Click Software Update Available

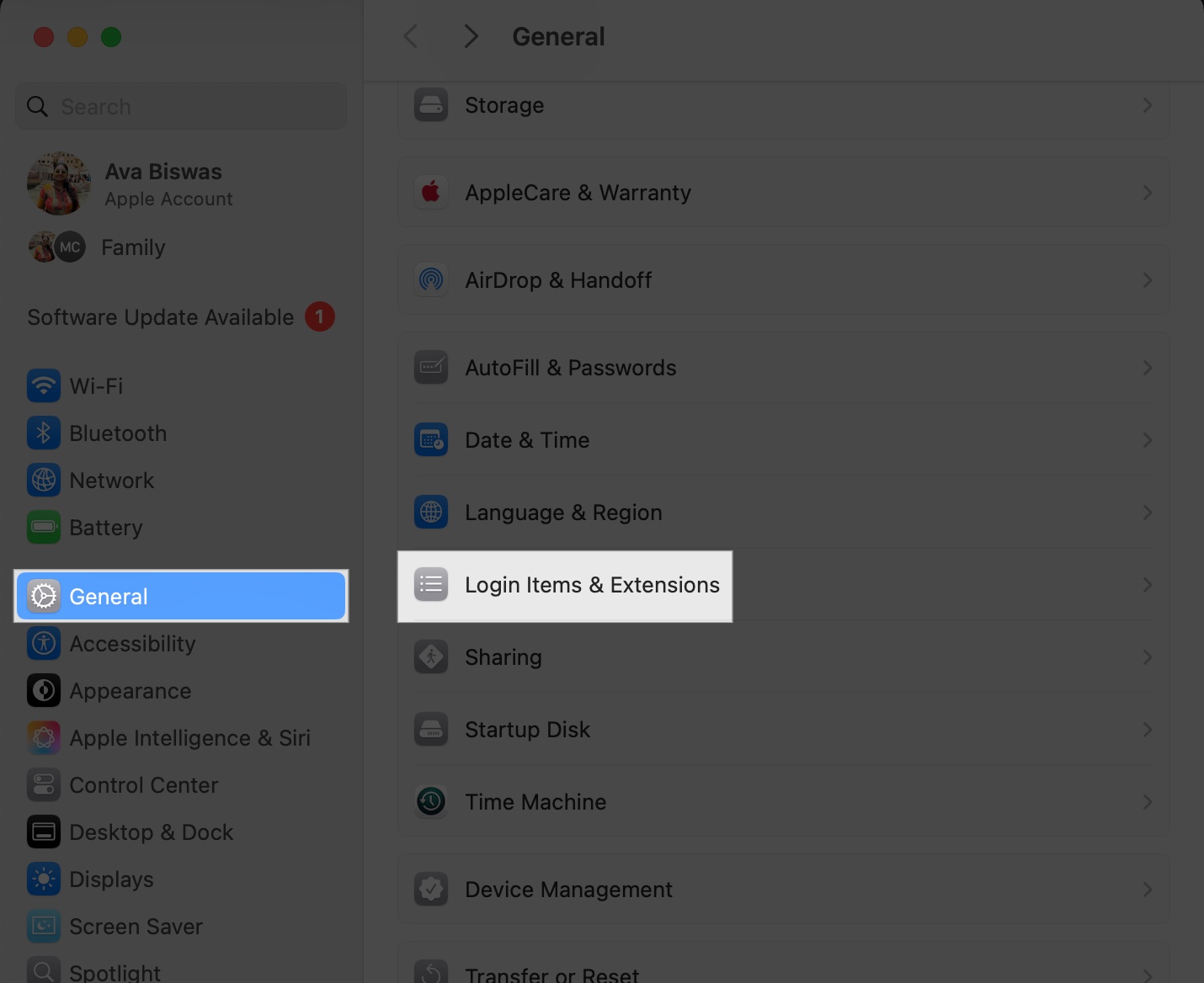pyautogui.click(x=160, y=317)
